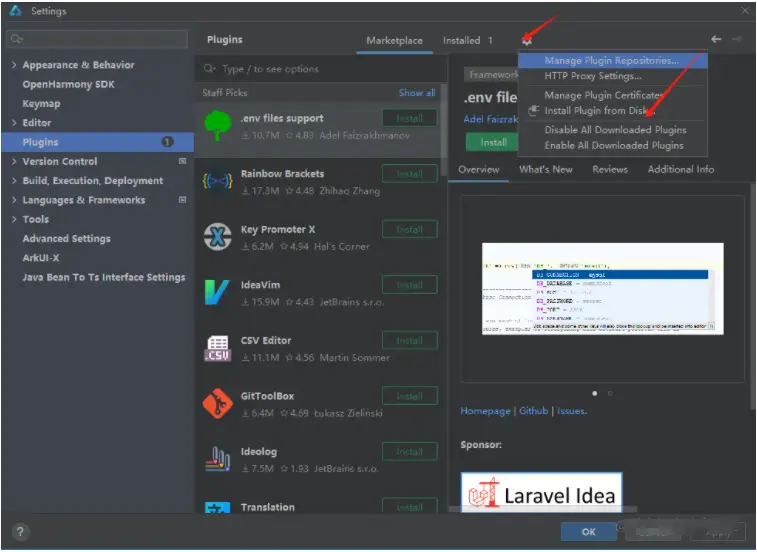Install the Rainbow Brackets plugin
The image size is (757, 552).
point(409,174)
